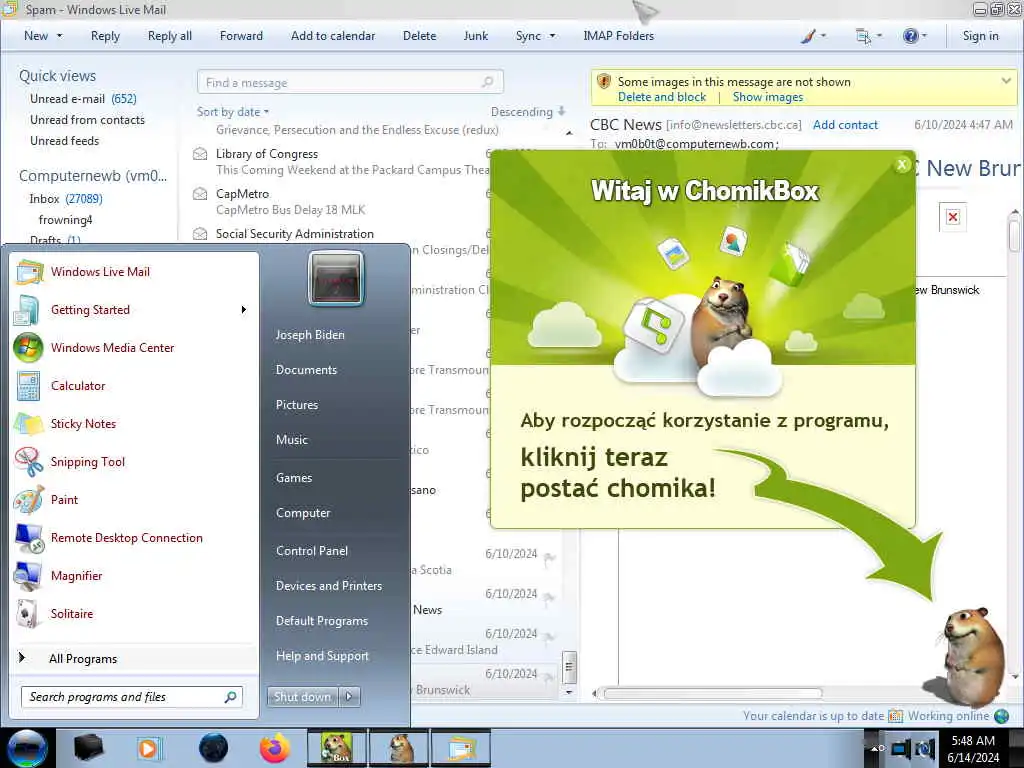Screen dimensions: 1024x768
Task: Open Help and Support
Action: 322,656
